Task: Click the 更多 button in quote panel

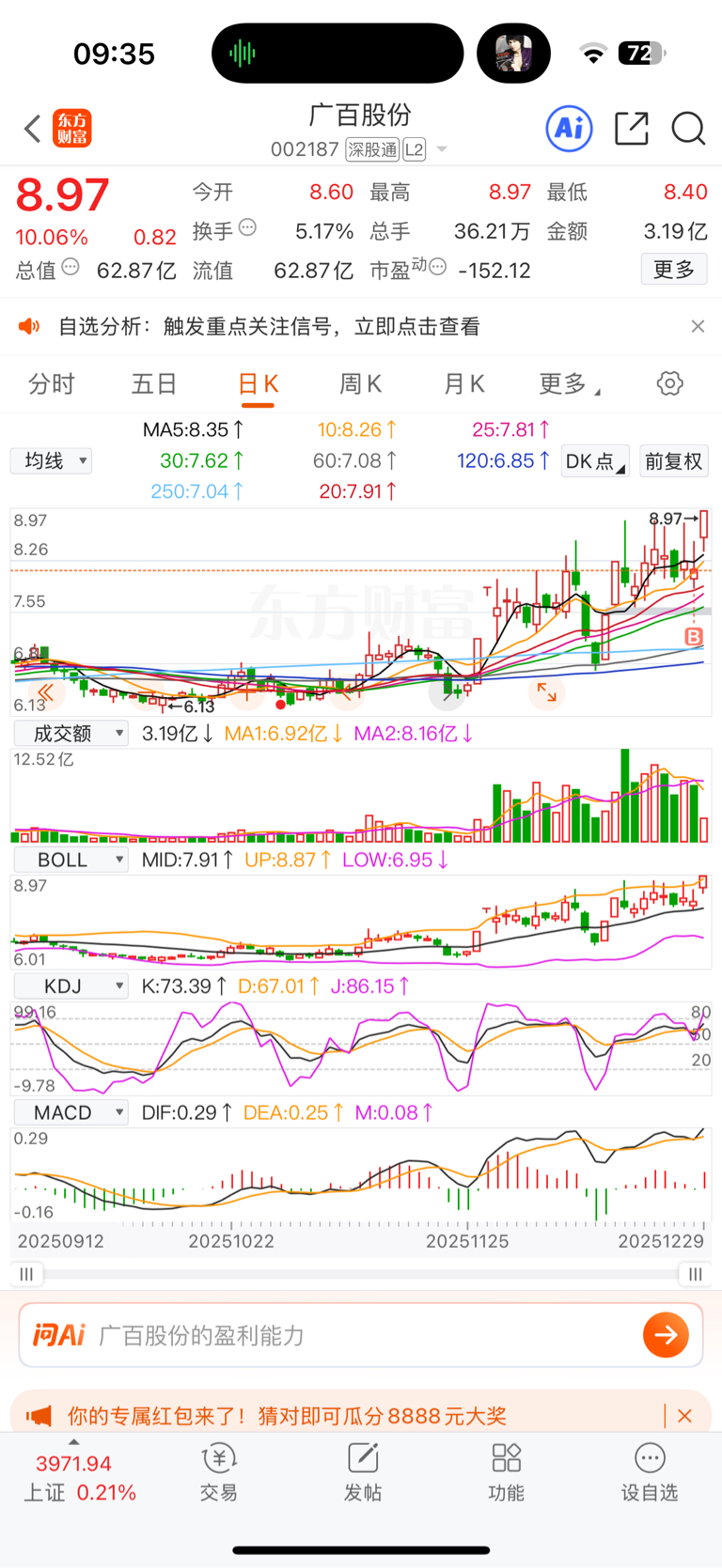Action: click(x=674, y=270)
